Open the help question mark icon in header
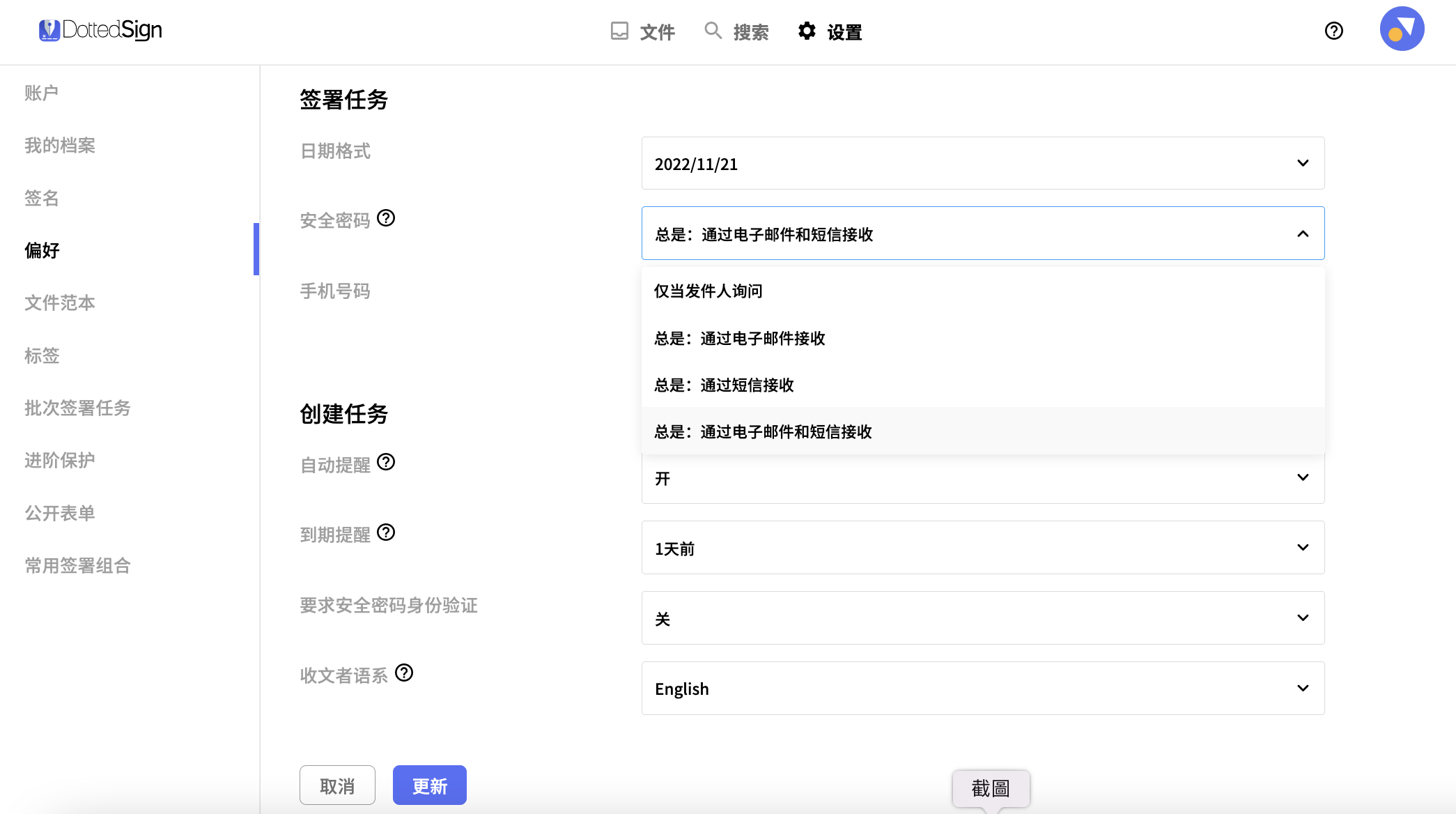This screenshot has height=814, width=1456. pos(1334,31)
